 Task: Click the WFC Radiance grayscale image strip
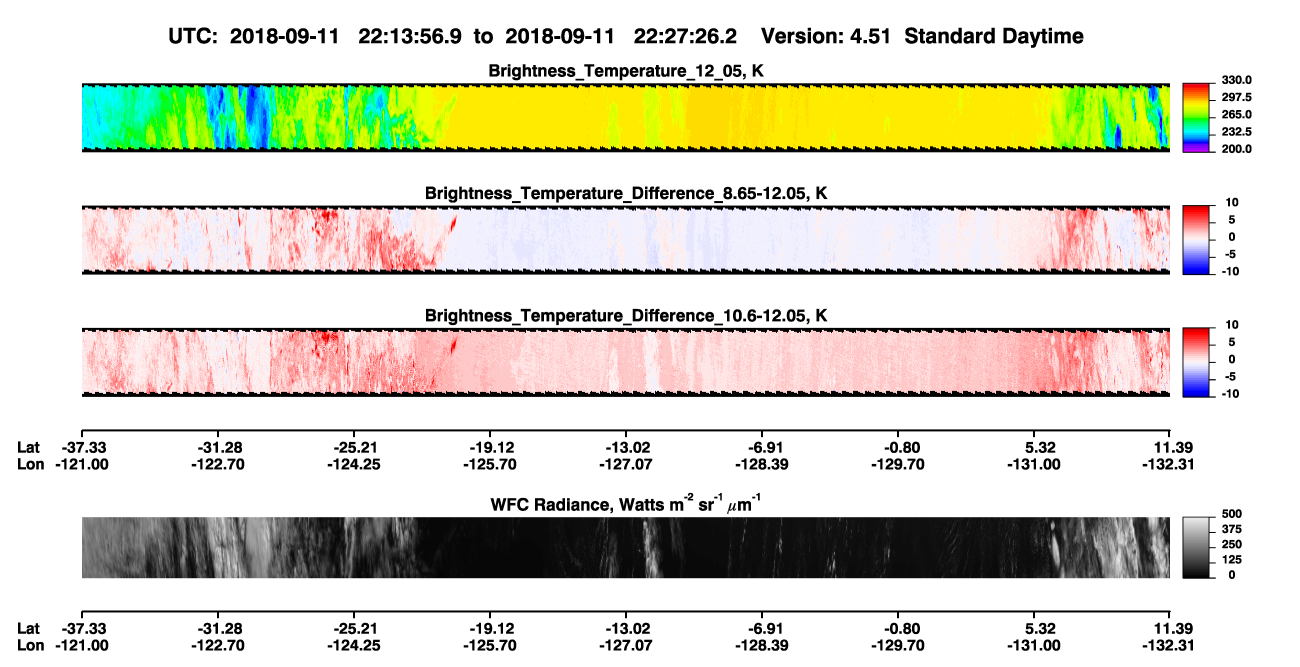tap(625, 547)
